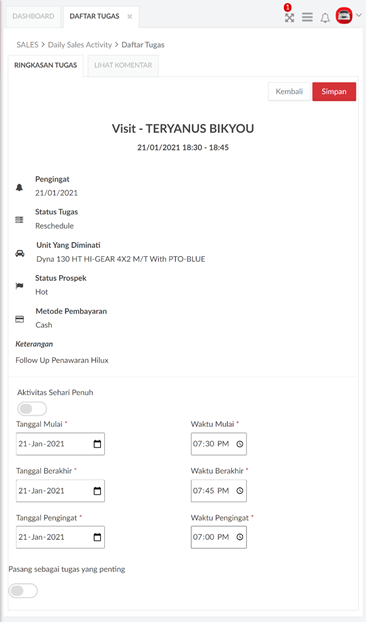Click the Reschedule status text
The width and height of the screenshot is (366, 622).
point(54,226)
